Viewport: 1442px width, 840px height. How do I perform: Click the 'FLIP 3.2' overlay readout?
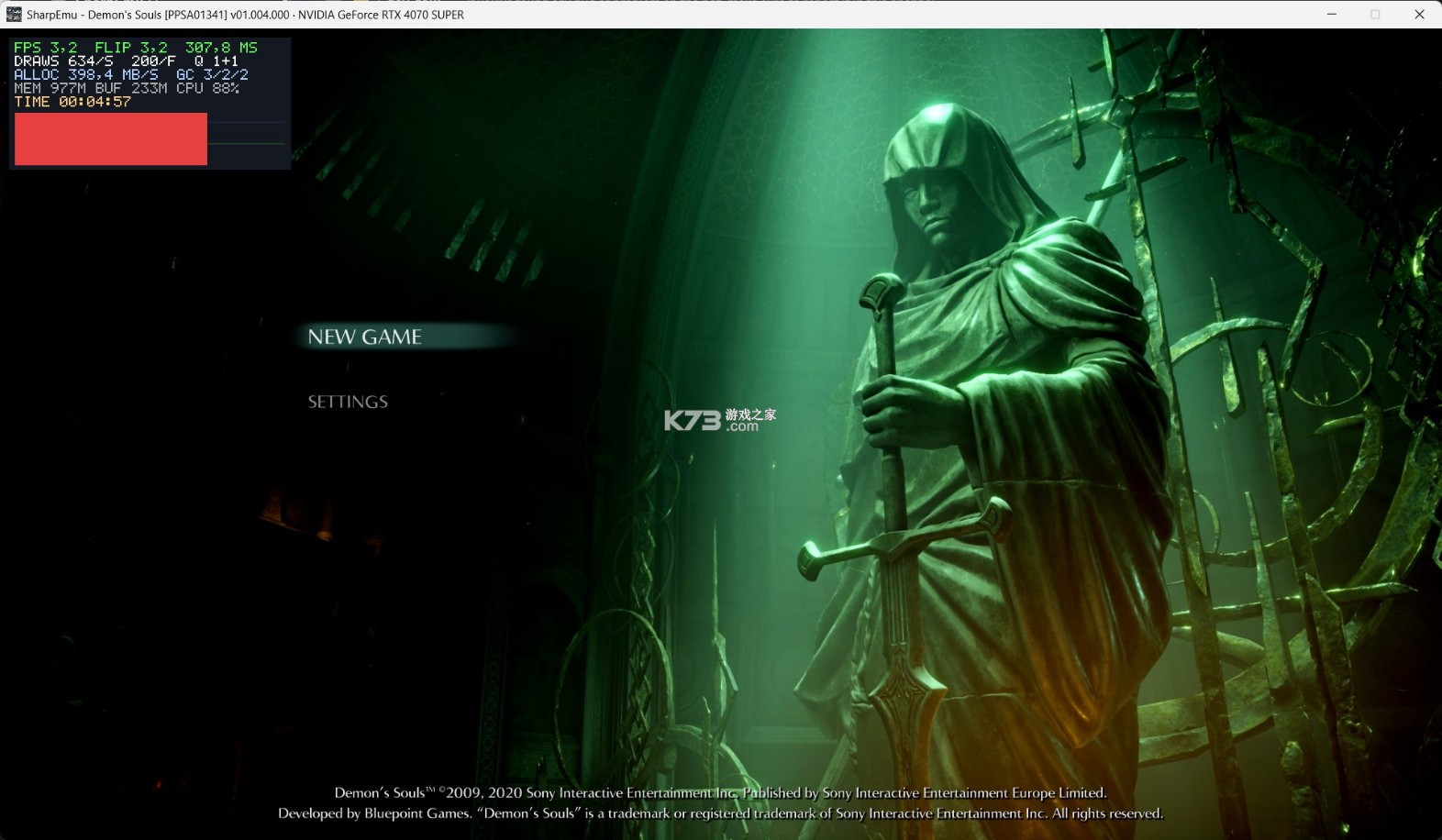131,48
